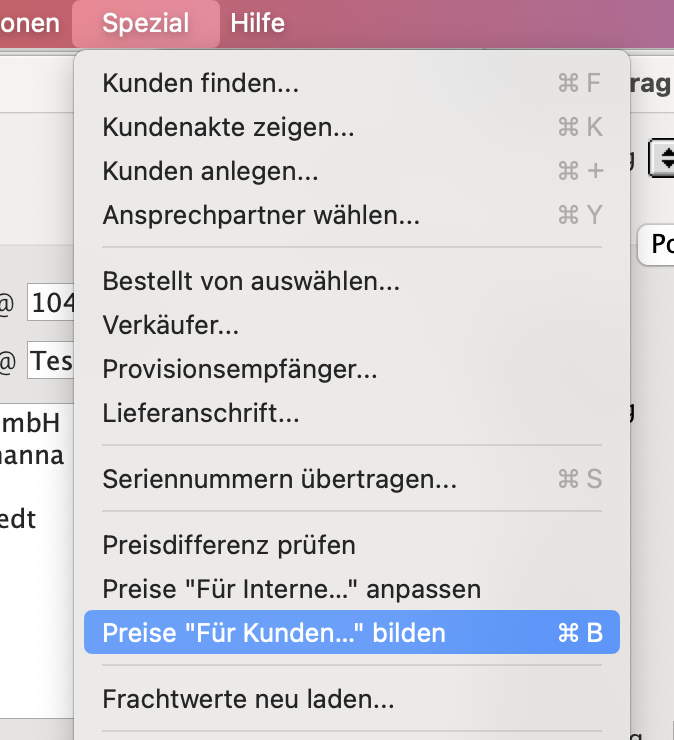Click the input field starting with Tes
The image size is (674, 740).
(52, 361)
